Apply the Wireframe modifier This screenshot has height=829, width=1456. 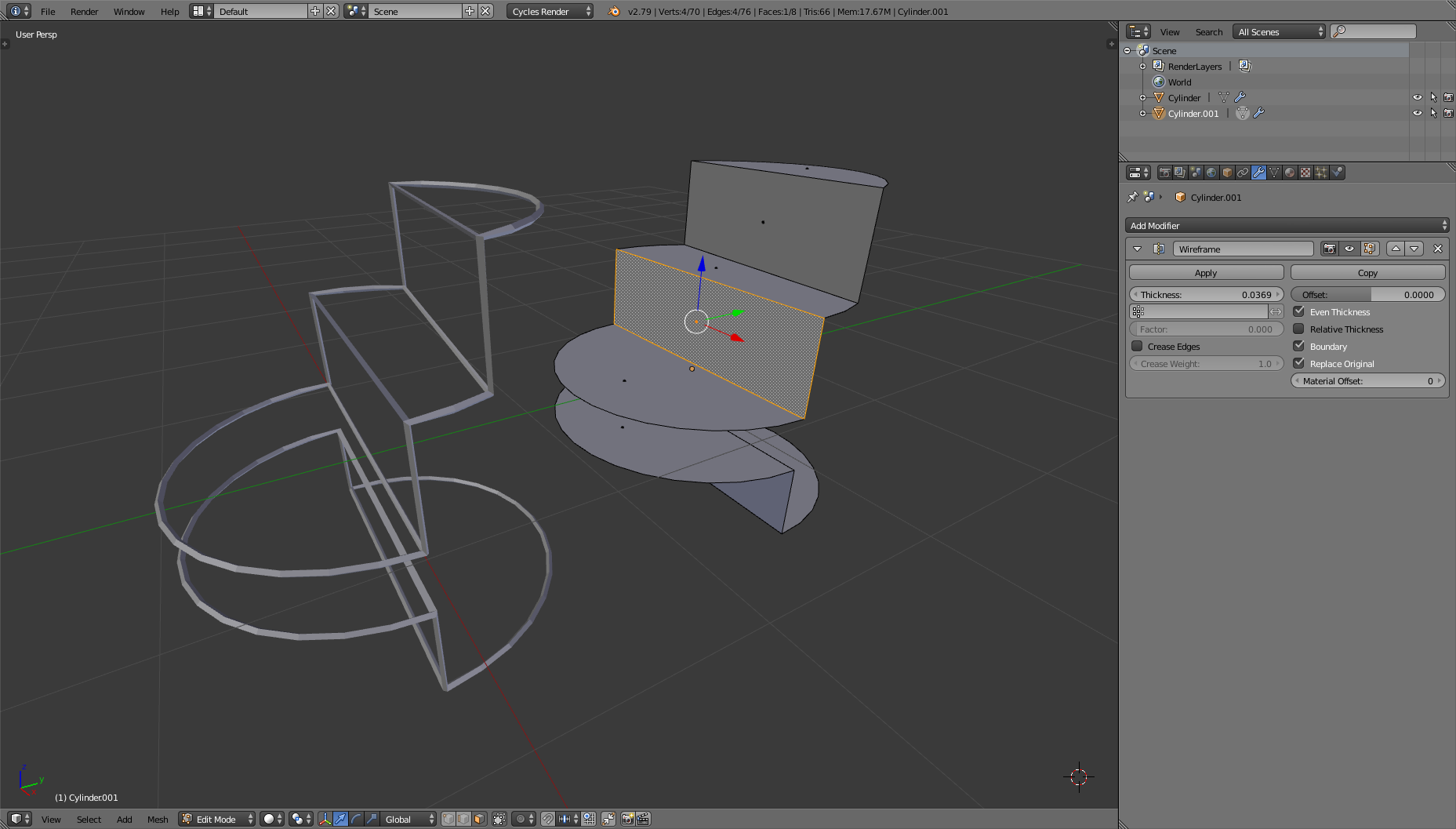click(x=1206, y=272)
